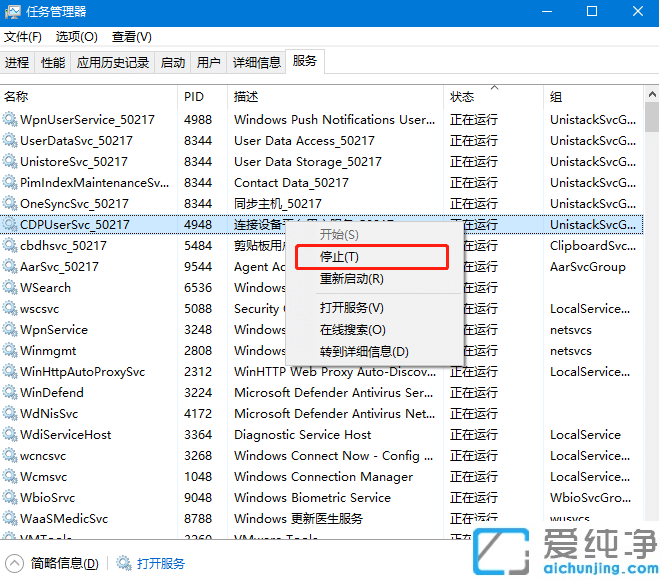Sort by the 名称 column header

point(89,97)
